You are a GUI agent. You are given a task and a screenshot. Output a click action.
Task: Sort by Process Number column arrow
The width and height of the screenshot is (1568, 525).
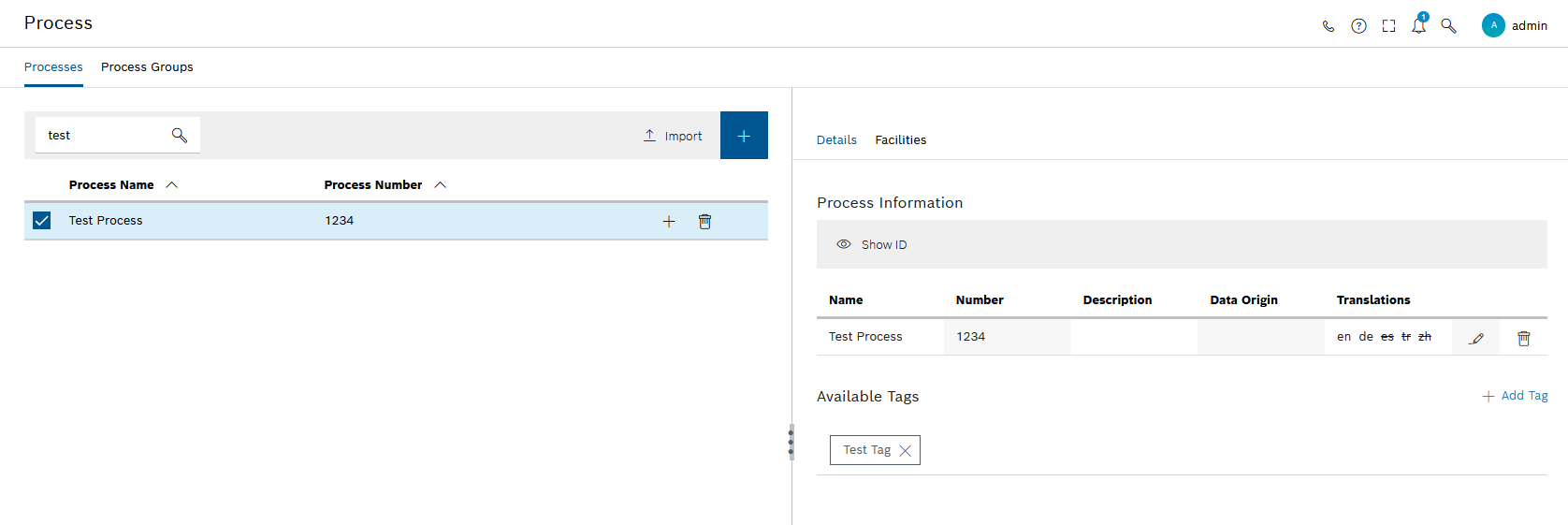pos(441,185)
